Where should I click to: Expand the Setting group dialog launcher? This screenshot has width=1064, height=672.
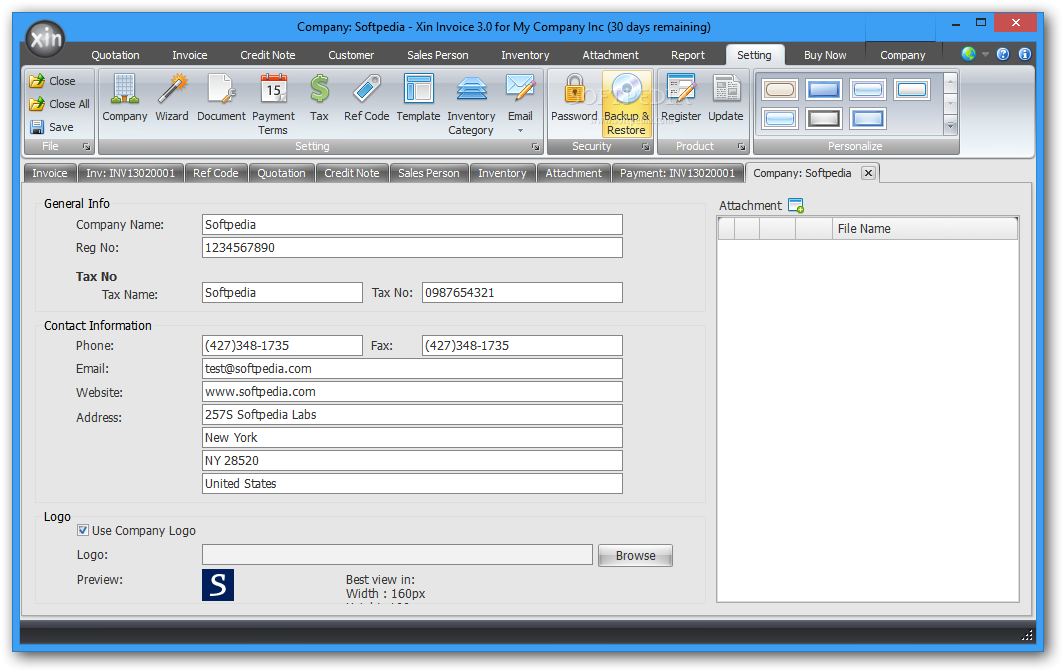[535, 147]
